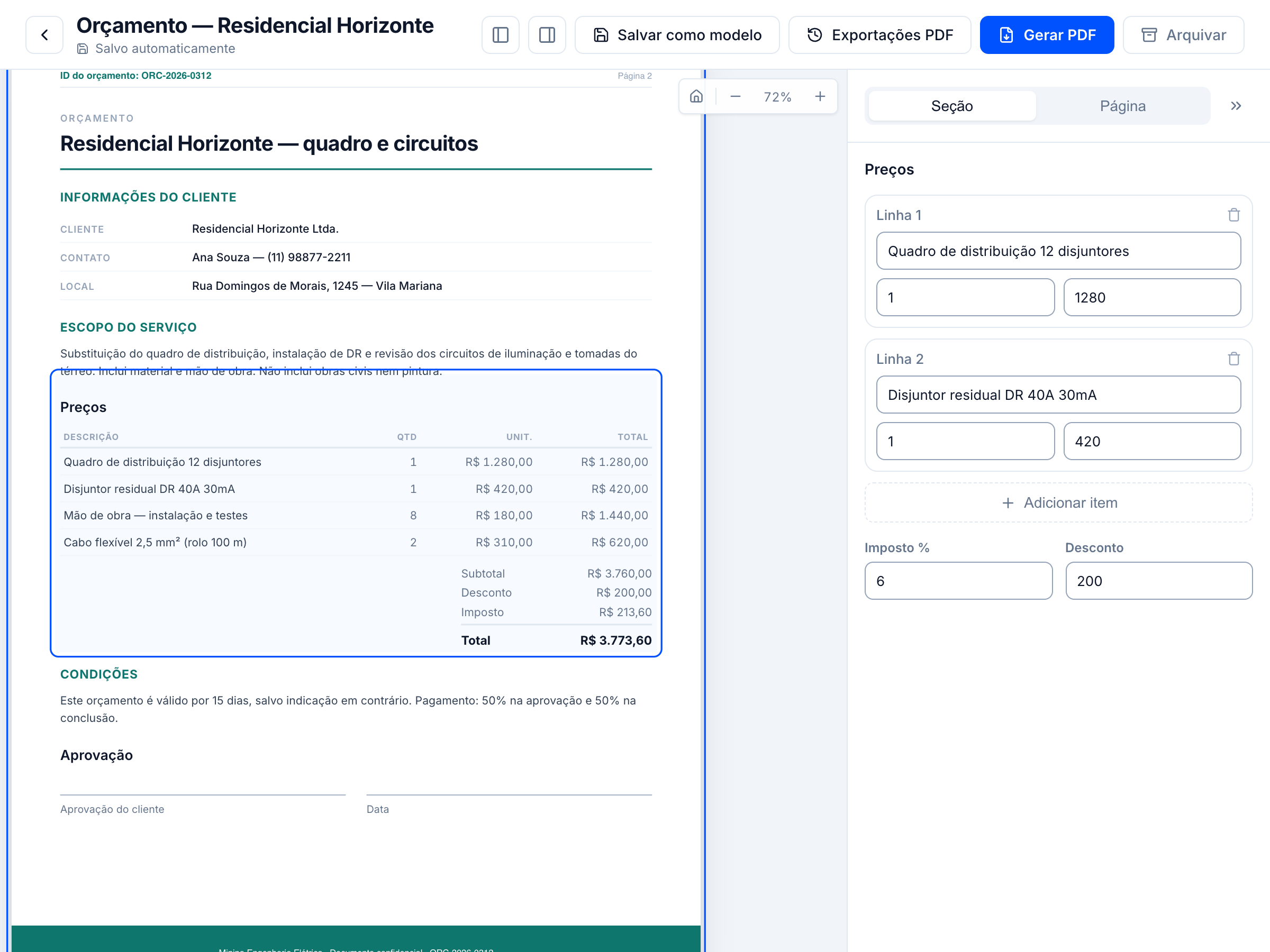Viewport: 1270px width, 952px height.
Task: Click the Mão de obra table row
Action: click(356, 516)
